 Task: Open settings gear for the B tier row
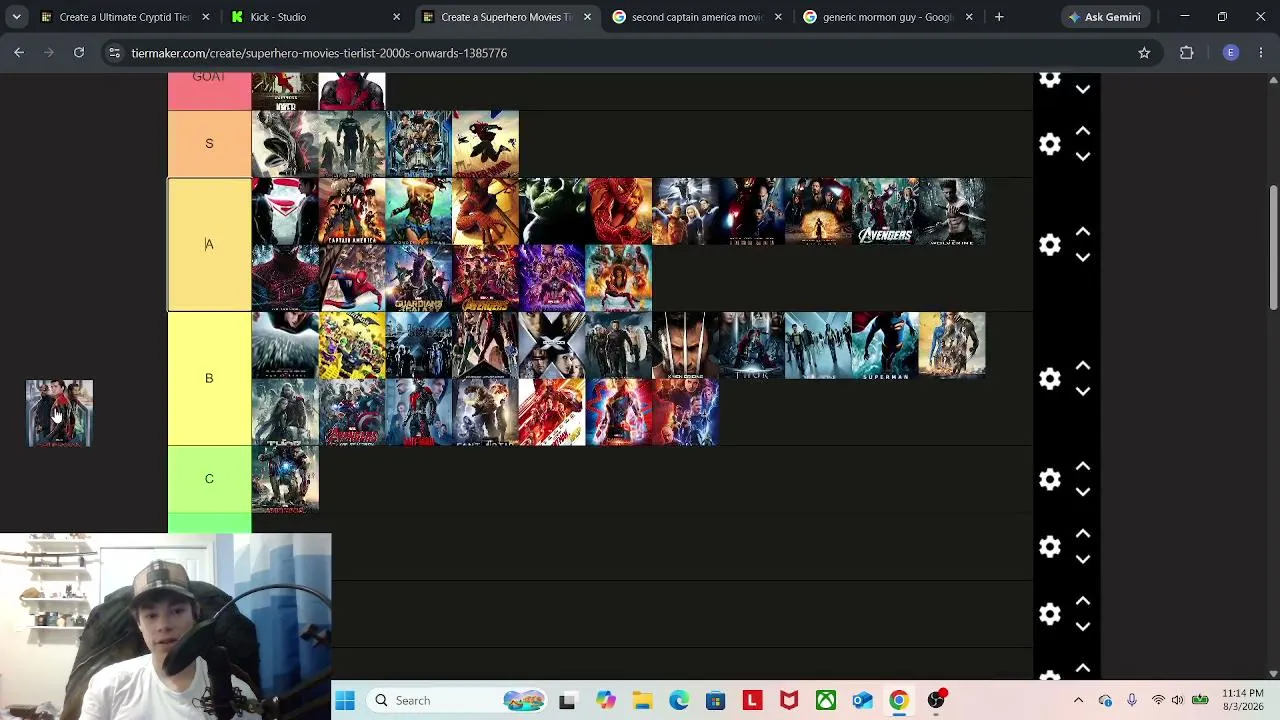click(1049, 379)
